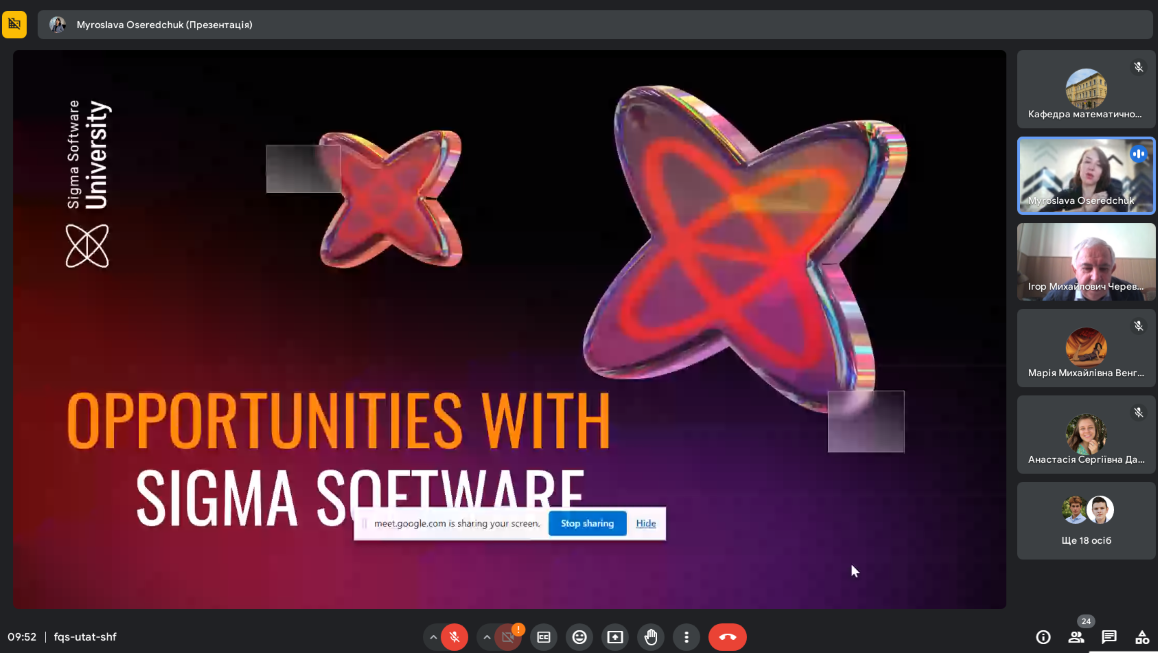The height and width of the screenshot is (653, 1158).
Task: Toggle closed captions
Action: click(x=544, y=637)
